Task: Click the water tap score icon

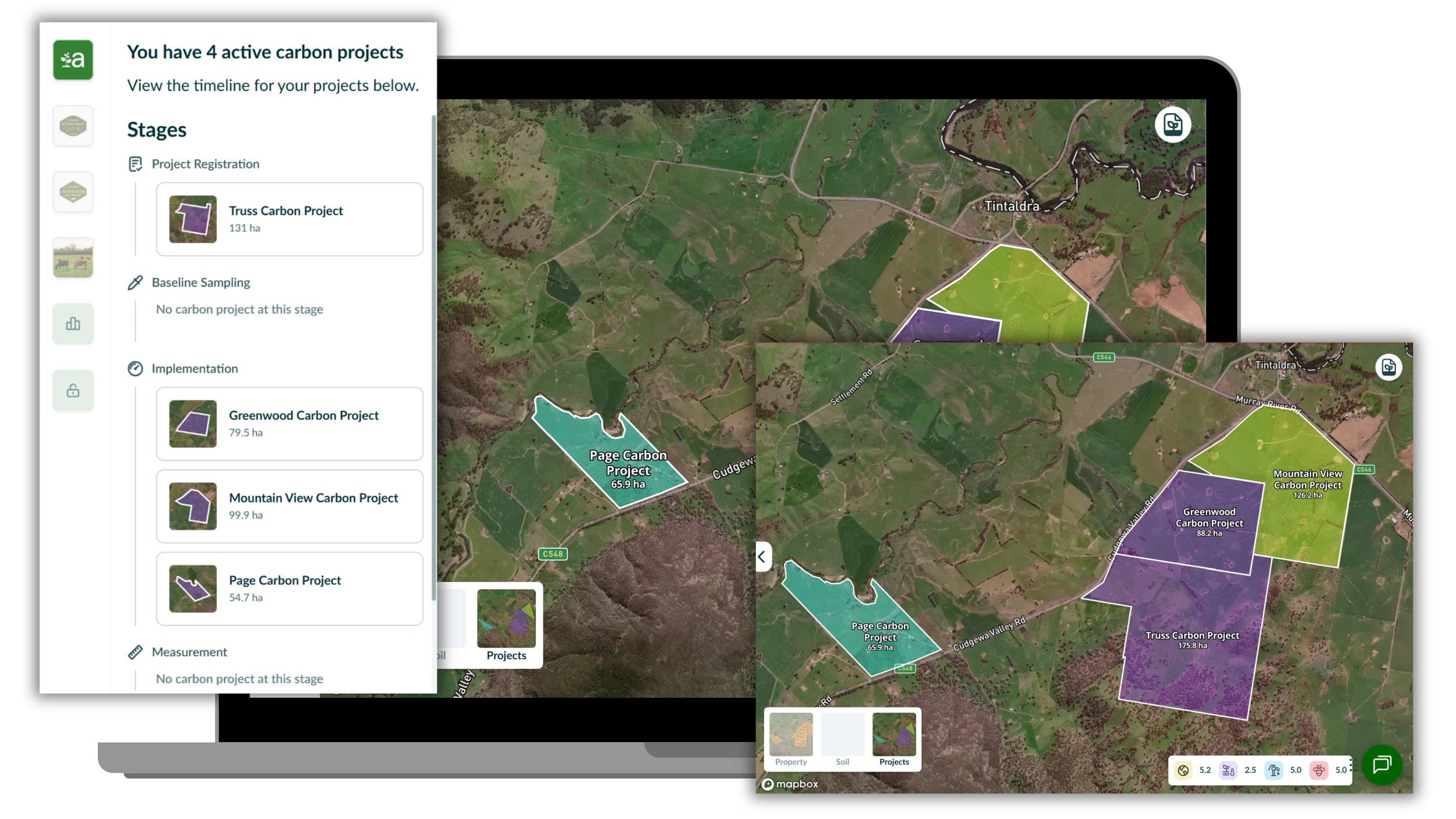Action: point(1274,770)
